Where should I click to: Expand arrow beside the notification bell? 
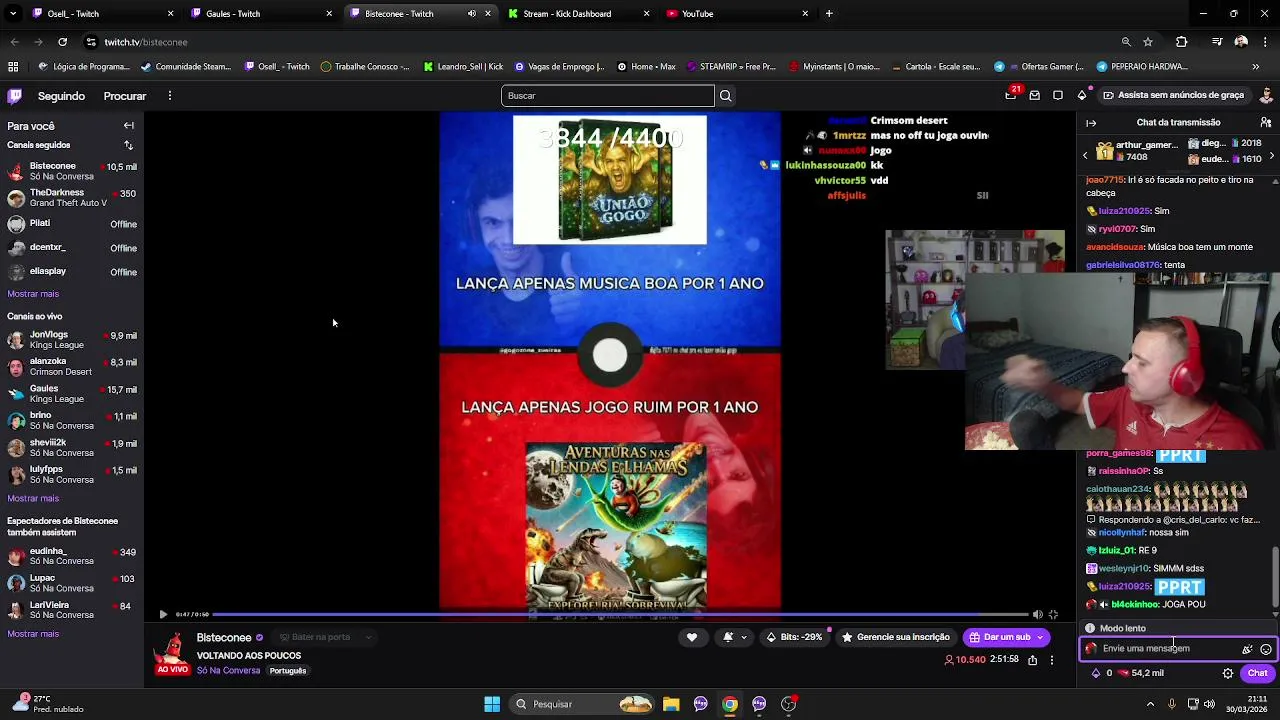click(743, 637)
